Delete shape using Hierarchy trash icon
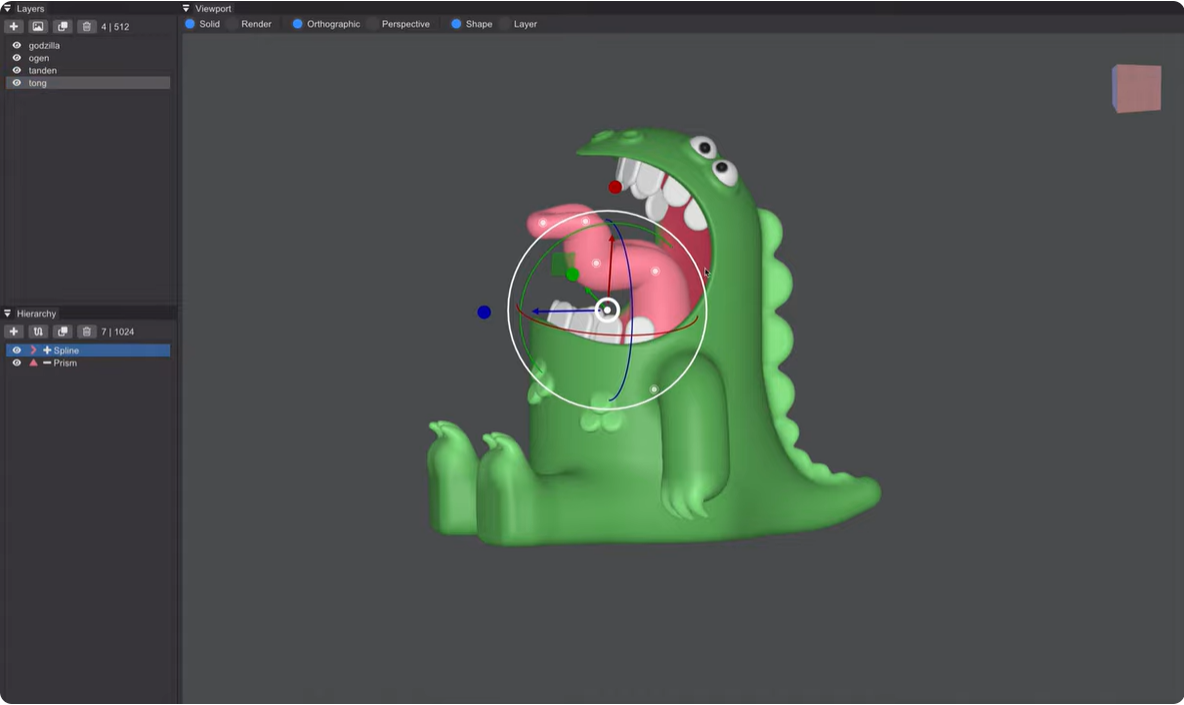The width and height of the screenshot is (1184, 705). point(87,332)
